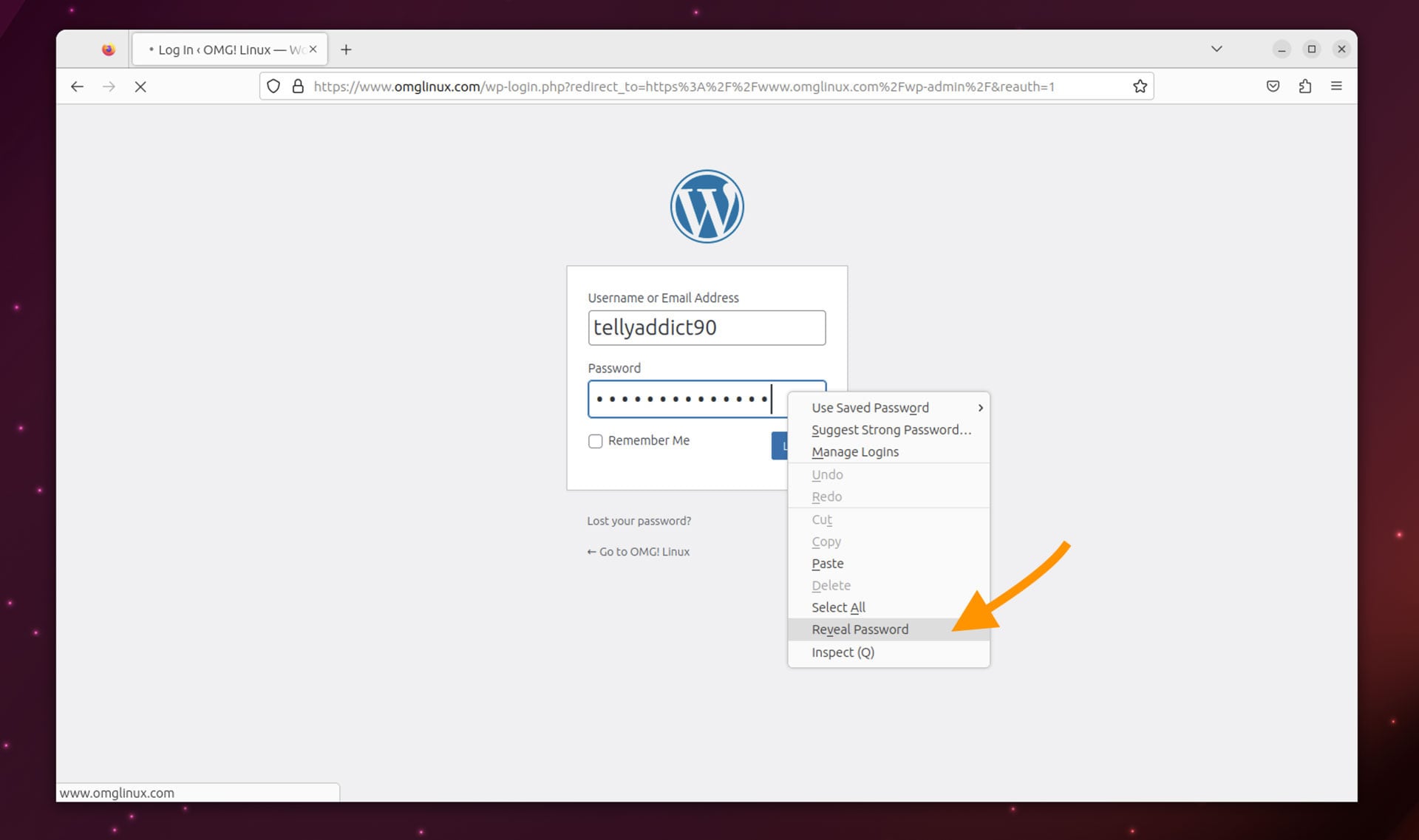Open the Firefox application menu
This screenshot has width=1419, height=840.
(1336, 86)
